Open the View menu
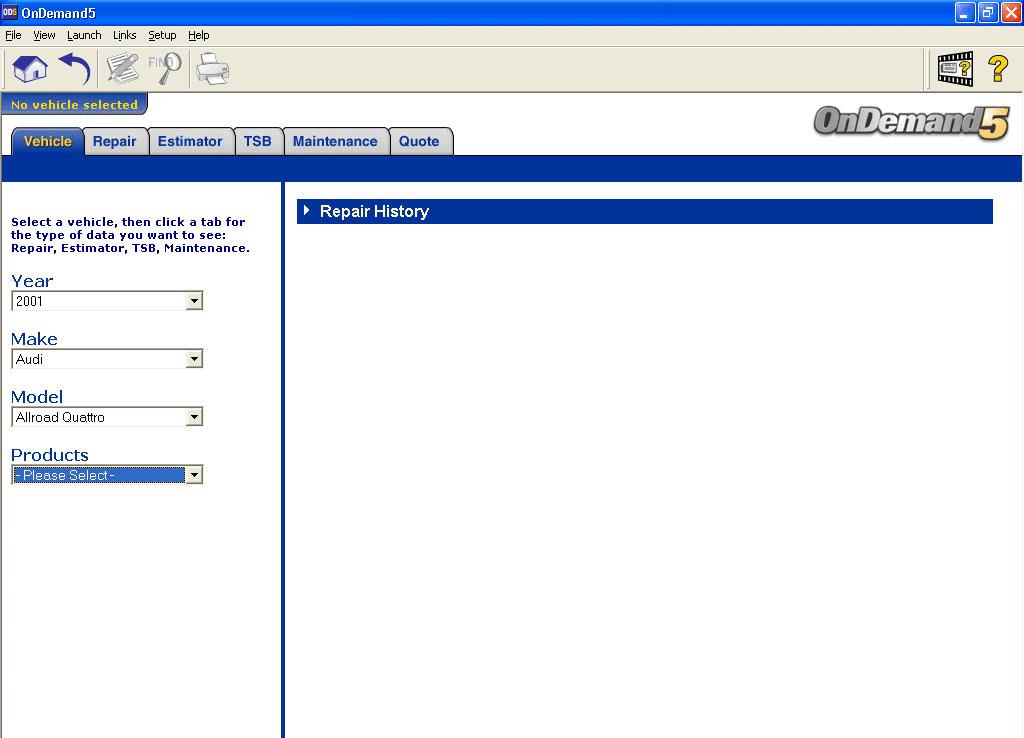Image resolution: width=1024 pixels, height=738 pixels. 44,35
